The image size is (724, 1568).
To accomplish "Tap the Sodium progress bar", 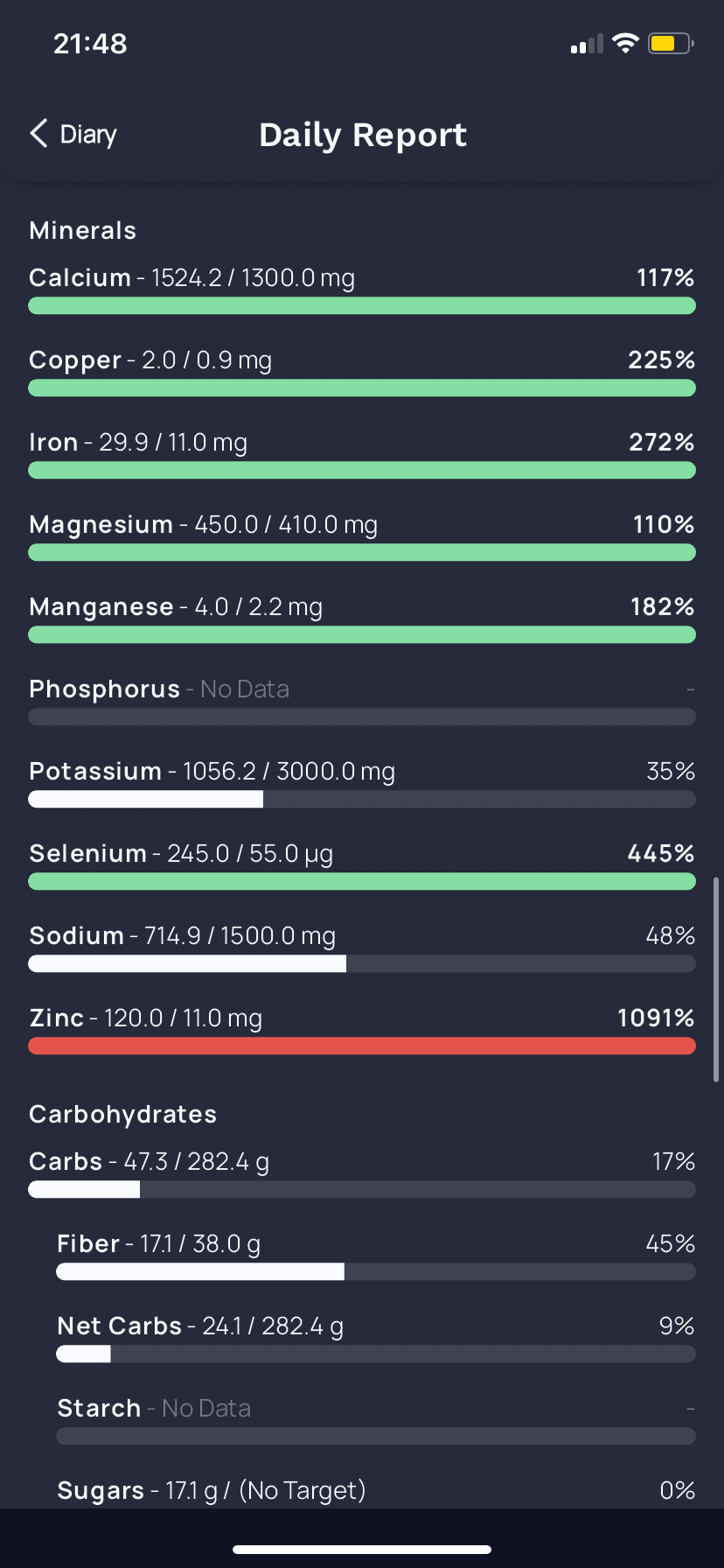I will [362, 963].
